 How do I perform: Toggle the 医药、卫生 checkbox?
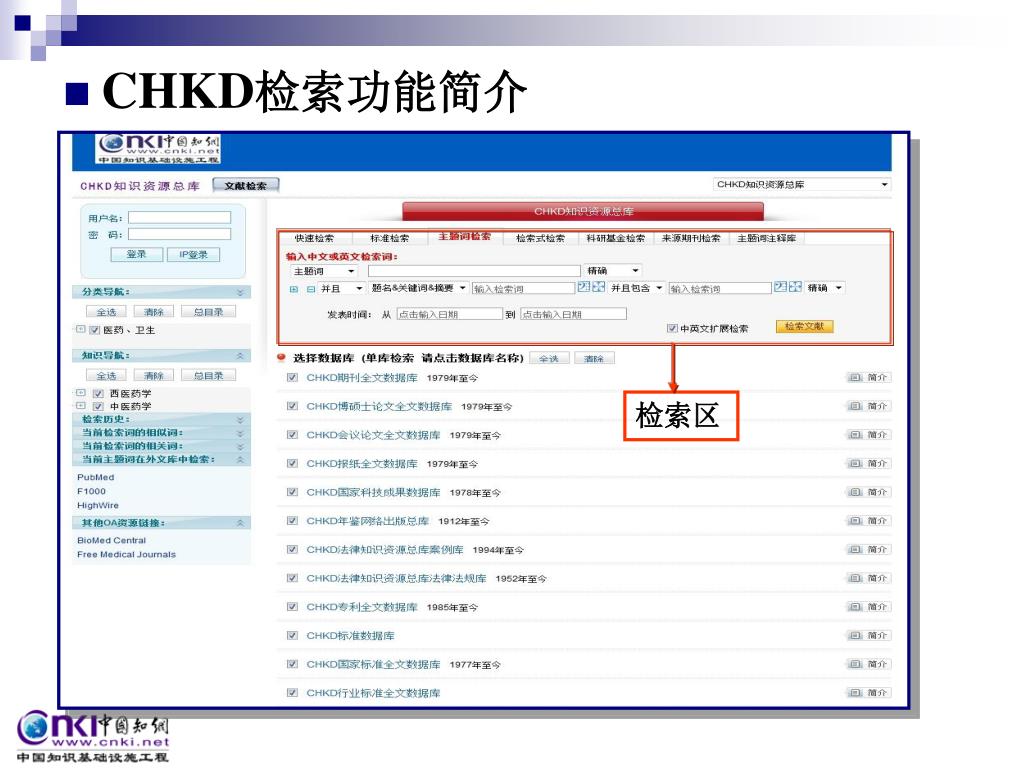[x=95, y=330]
